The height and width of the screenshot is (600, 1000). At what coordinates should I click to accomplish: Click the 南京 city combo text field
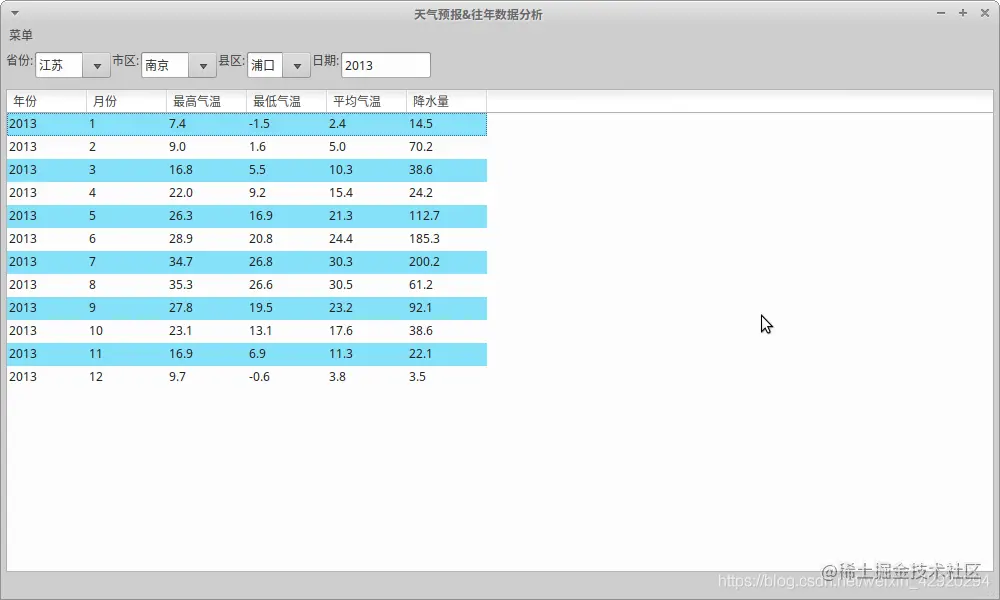coord(165,65)
